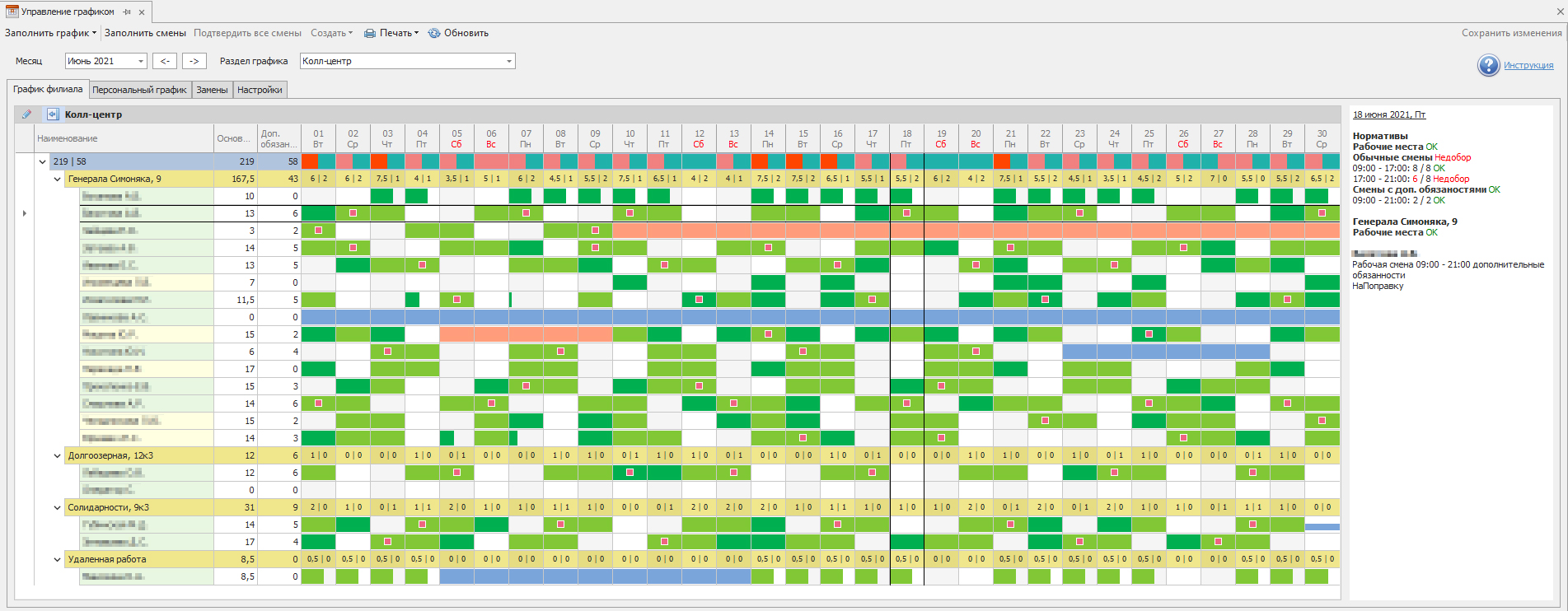Click the schedule icon in Управление графиком tab
Screen dimensions: 1568x611
tap(12, 12)
